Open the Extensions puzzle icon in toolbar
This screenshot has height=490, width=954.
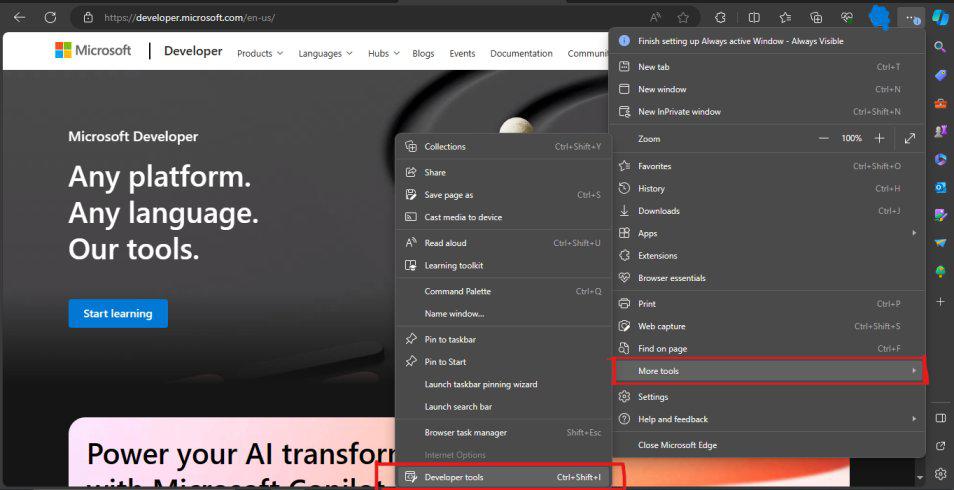click(x=720, y=18)
